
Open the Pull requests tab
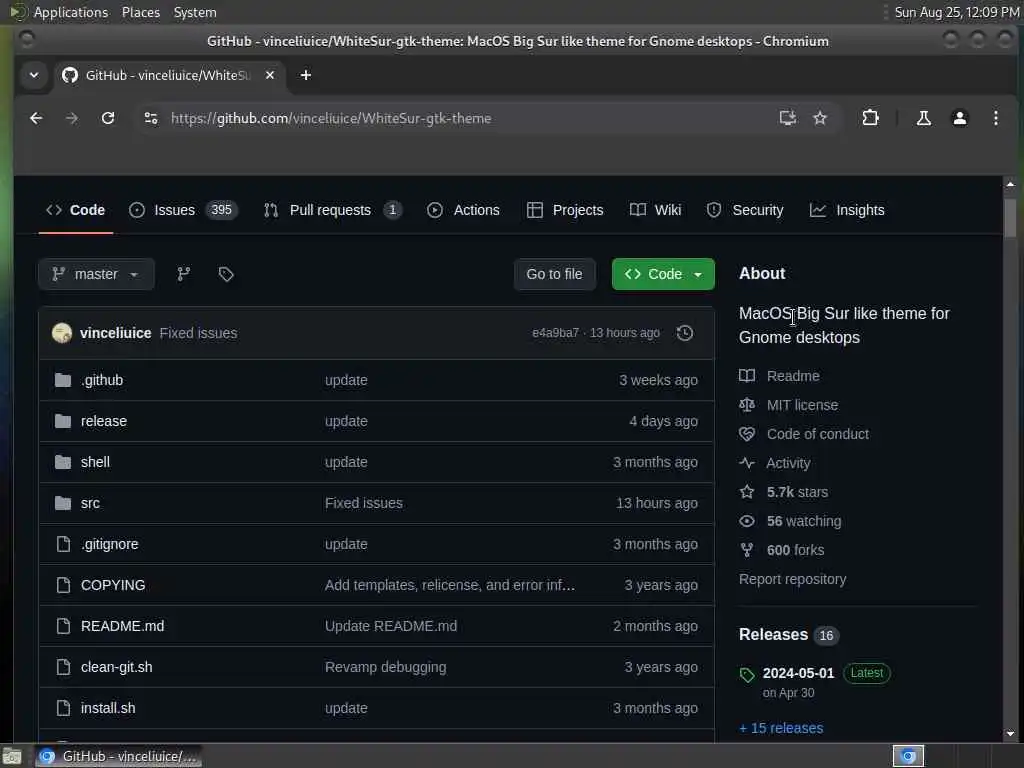[332, 210]
